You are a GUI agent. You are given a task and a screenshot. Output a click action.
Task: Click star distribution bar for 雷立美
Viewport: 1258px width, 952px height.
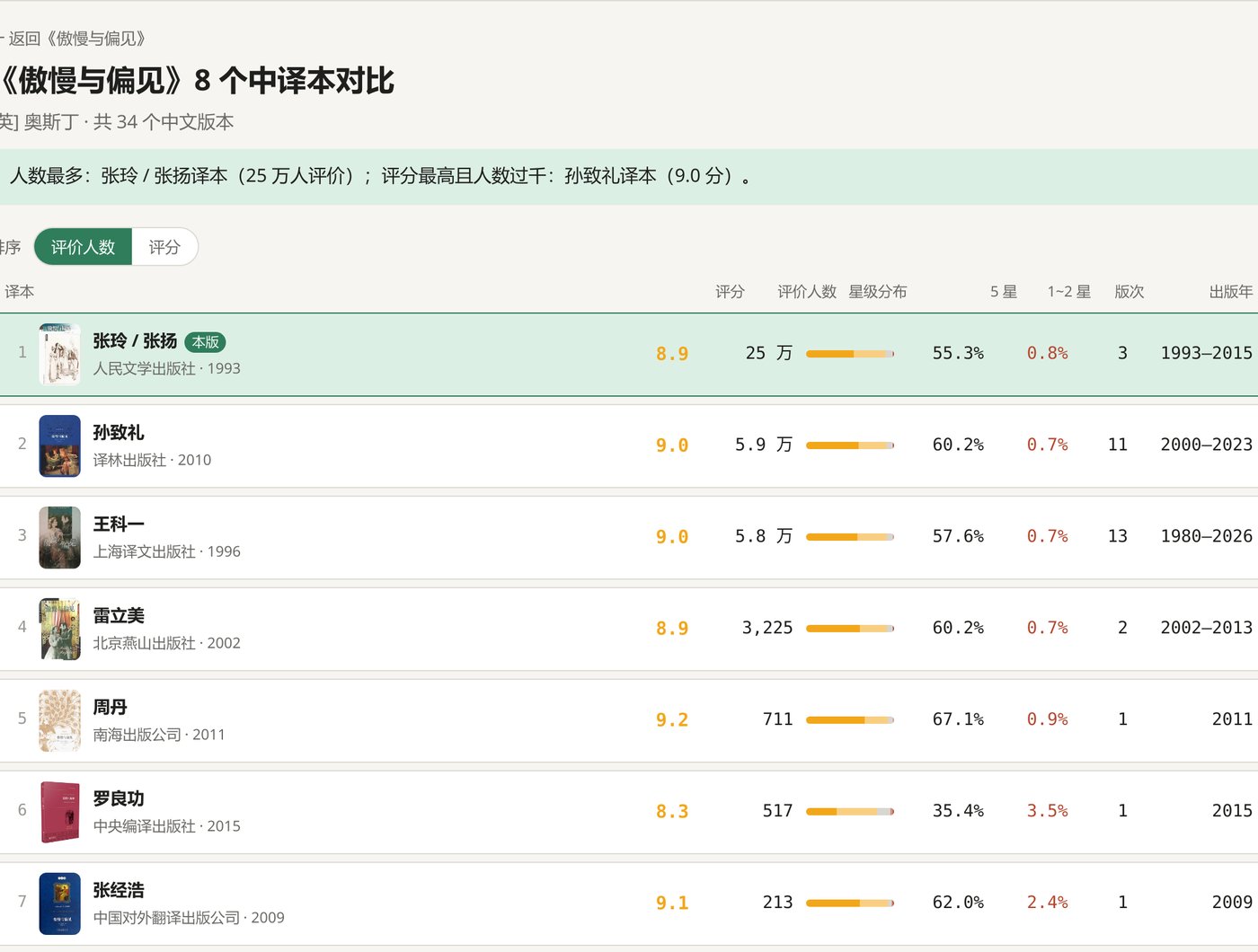click(850, 629)
